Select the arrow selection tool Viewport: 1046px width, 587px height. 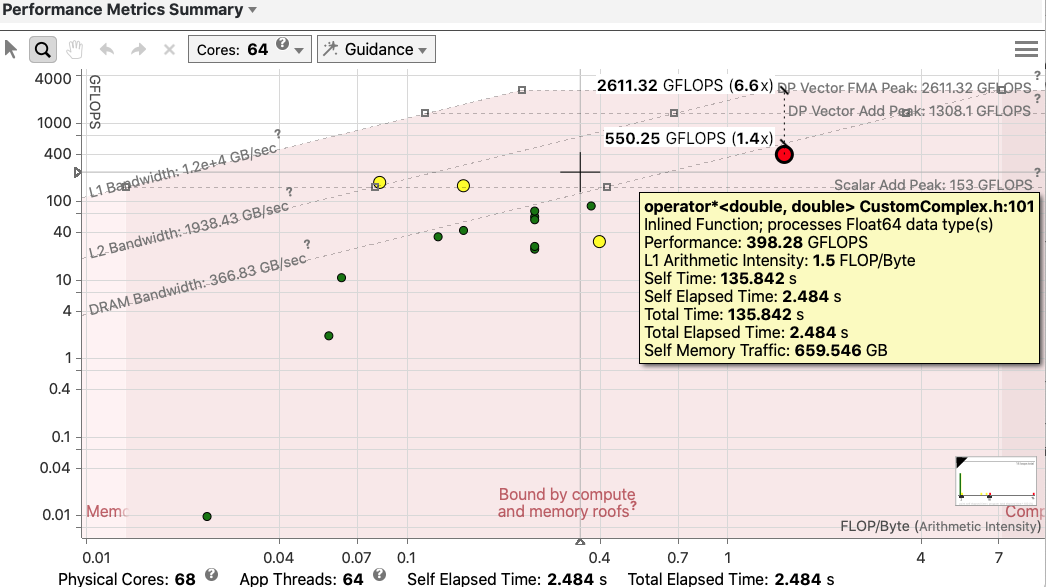[x=12, y=48]
